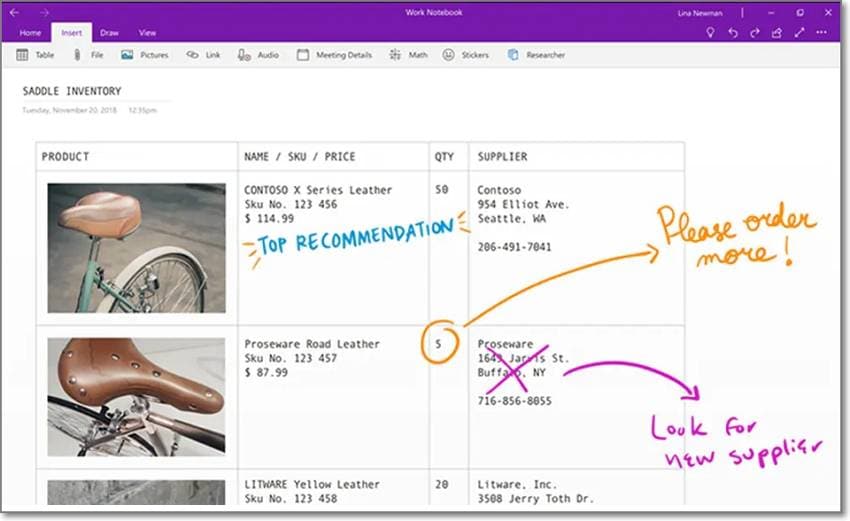Share the notebook page
The height and width of the screenshot is (521, 850).
[777, 33]
